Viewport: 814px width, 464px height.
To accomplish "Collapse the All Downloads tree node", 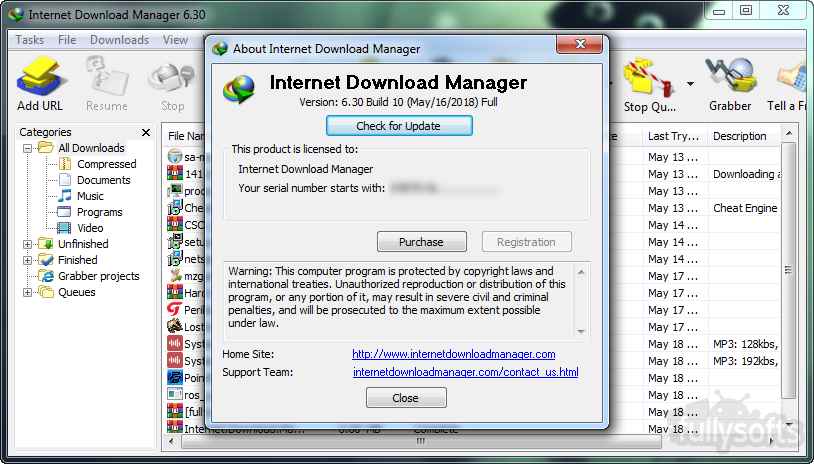I will 28,148.
